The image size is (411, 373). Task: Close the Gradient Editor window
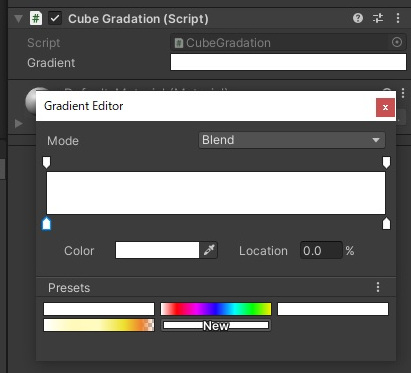385,107
